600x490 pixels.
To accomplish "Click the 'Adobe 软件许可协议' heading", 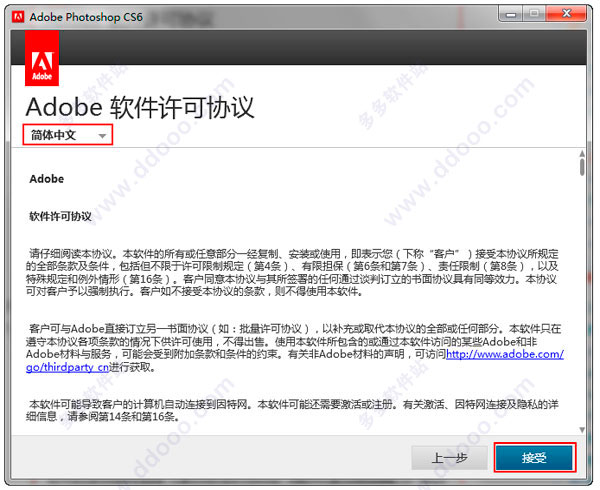I will click(x=140, y=107).
